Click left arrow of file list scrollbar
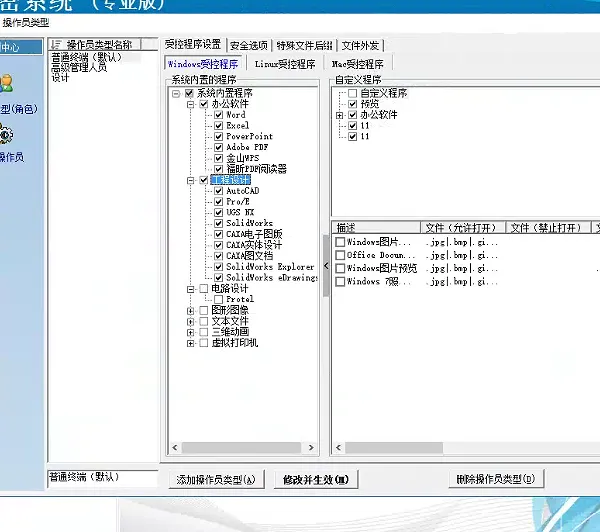The width and height of the screenshot is (600, 532). click(338, 447)
